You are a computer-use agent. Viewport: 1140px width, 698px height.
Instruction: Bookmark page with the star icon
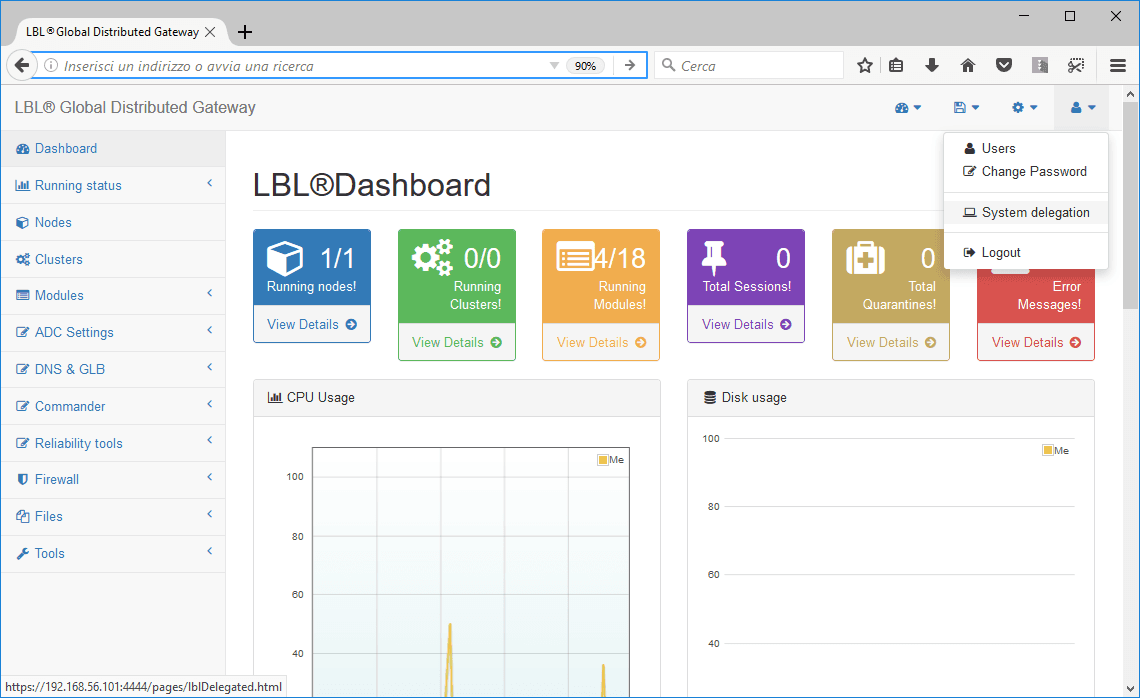[x=864, y=65]
